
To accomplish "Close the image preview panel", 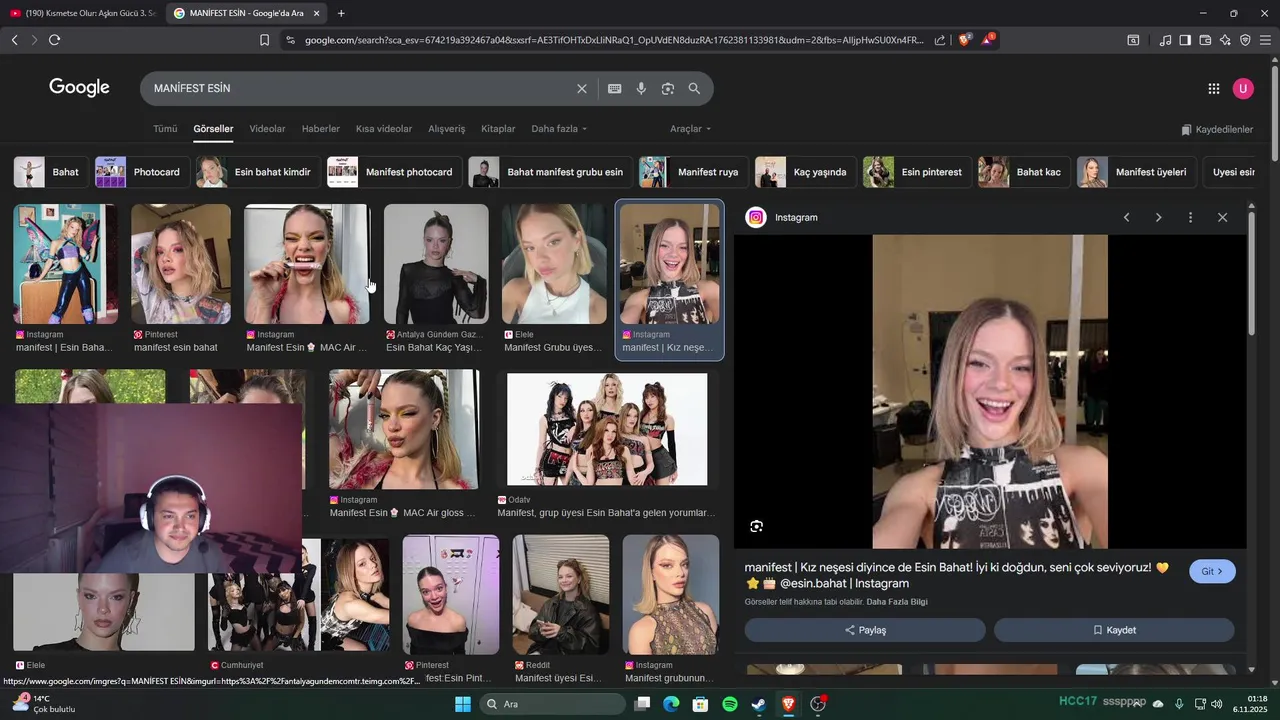I will click(x=1222, y=217).
